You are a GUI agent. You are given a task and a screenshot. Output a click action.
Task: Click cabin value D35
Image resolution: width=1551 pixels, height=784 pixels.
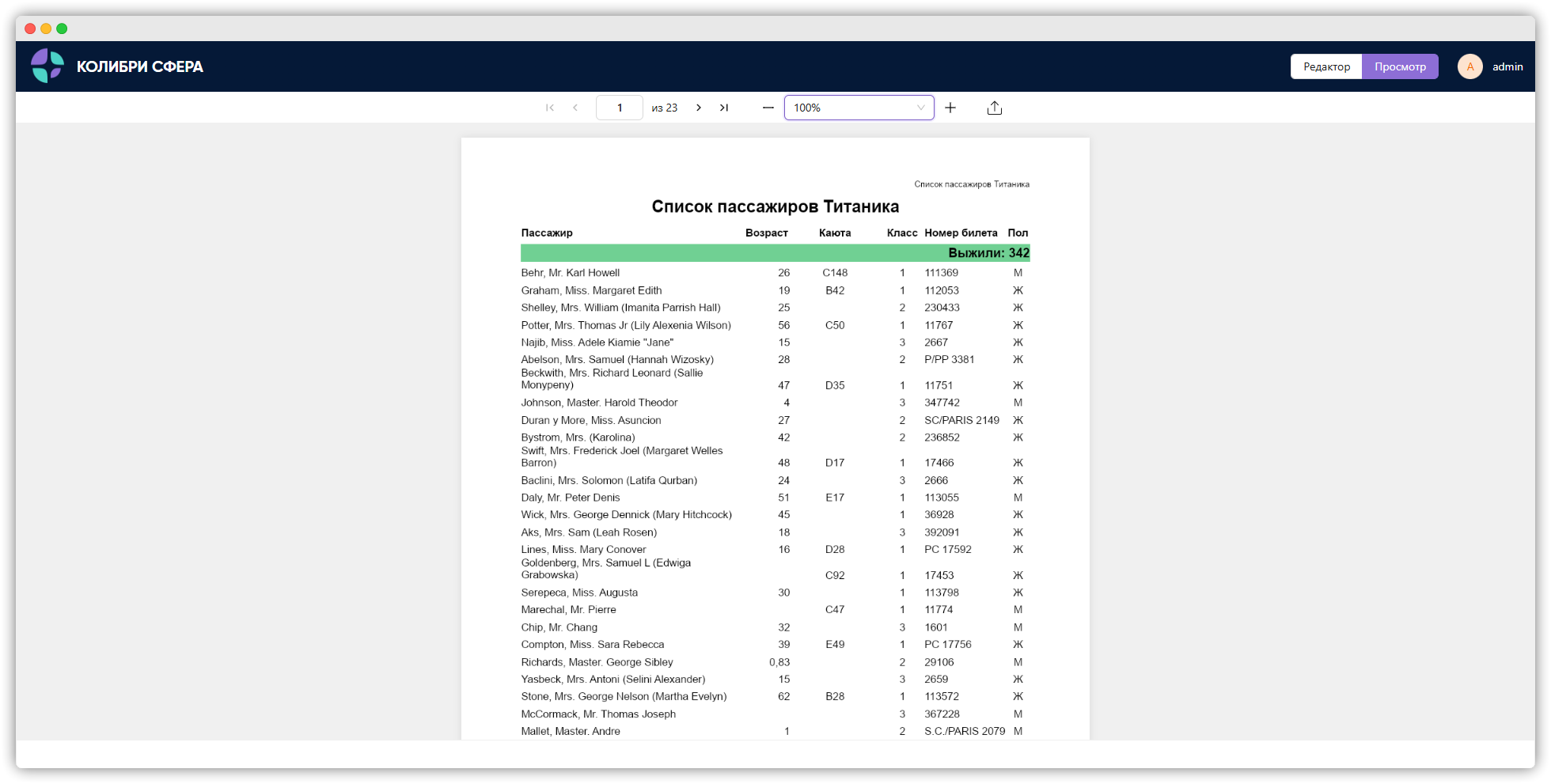click(835, 385)
